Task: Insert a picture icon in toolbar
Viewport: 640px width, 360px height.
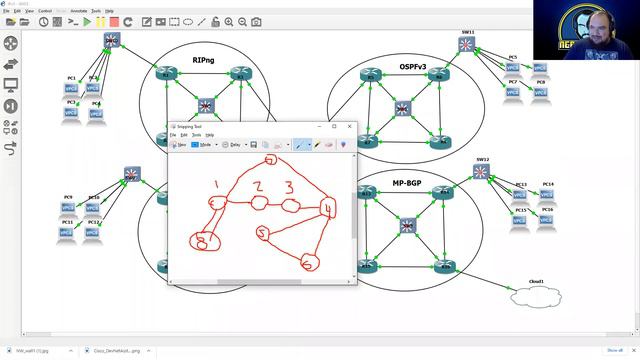Action: pos(160,22)
